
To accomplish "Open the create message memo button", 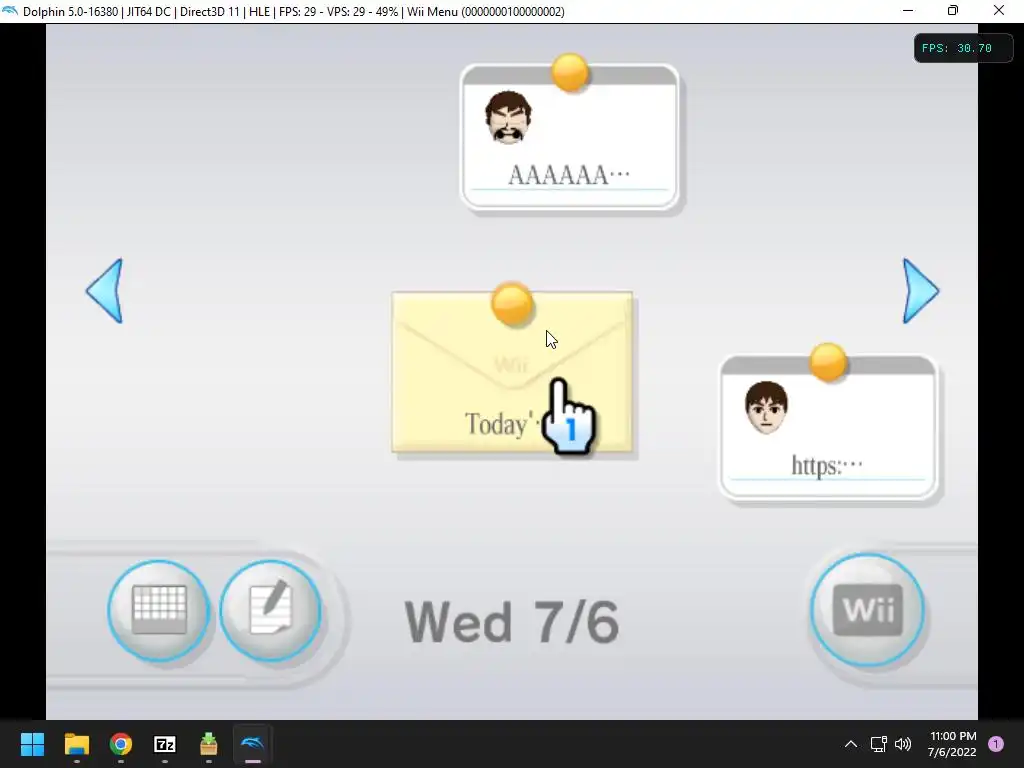I will click(270, 611).
